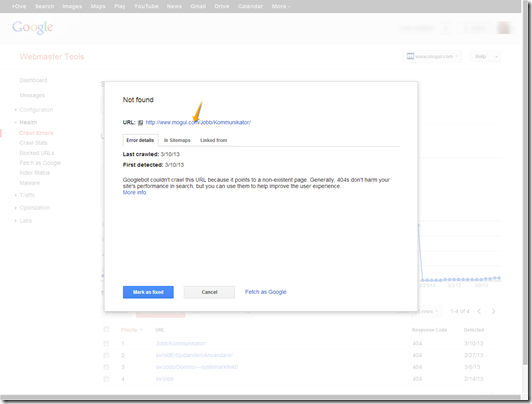Open the sv/oldErbjudanden/Anvandare/ URL in table
Image resolution: width=532 pixels, height=404 pixels.
pyautogui.click(x=194, y=355)
